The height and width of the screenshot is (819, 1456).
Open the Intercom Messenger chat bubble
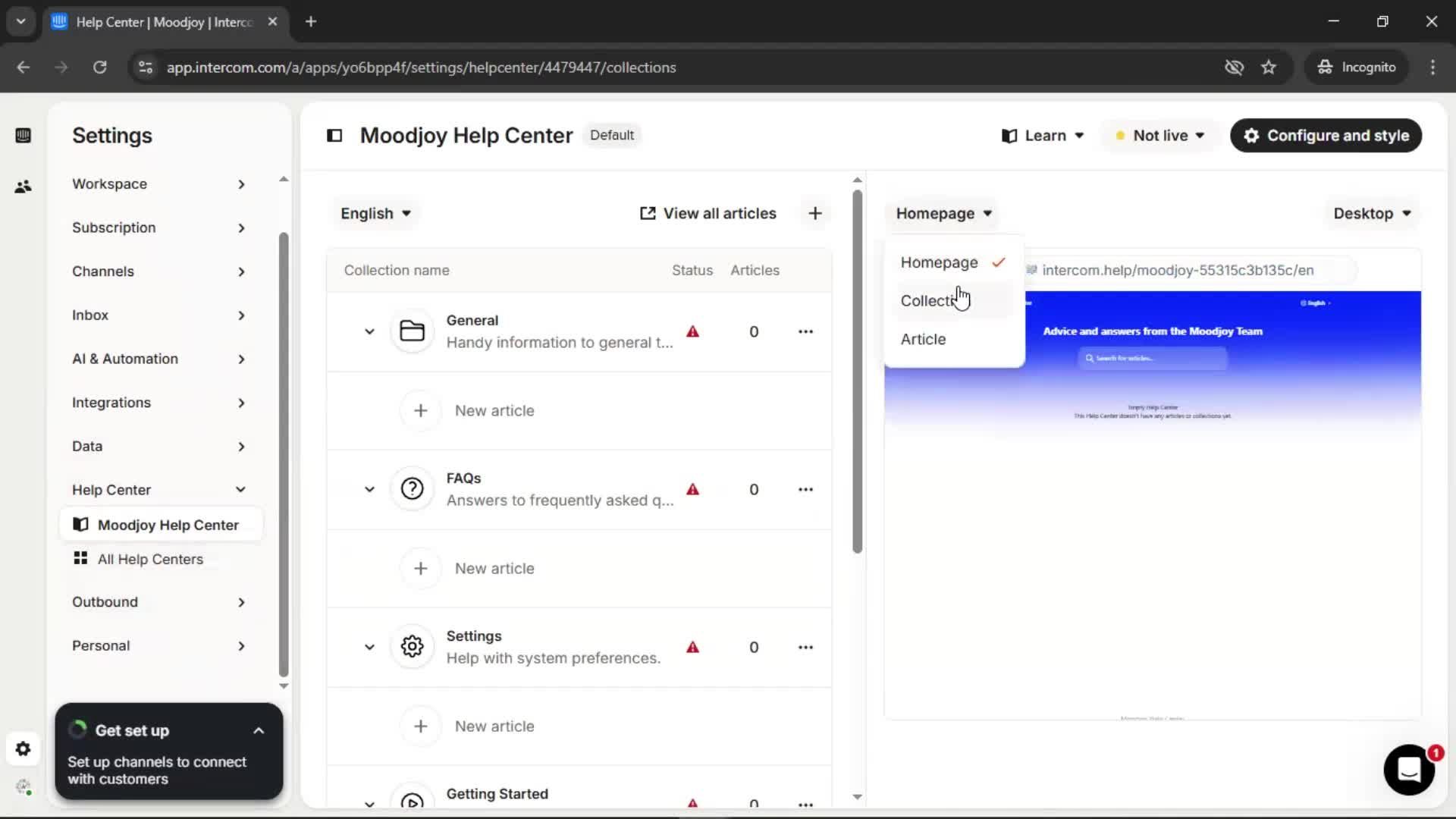(x=1409, y=770)
